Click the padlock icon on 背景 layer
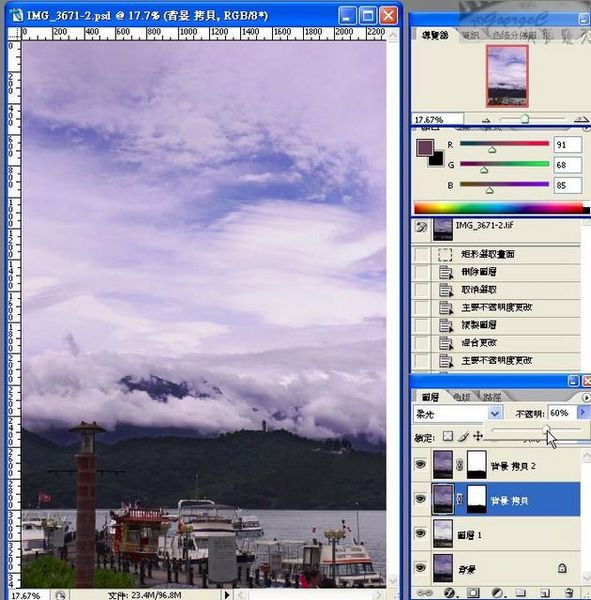This screenshot has height=600, width=591. (x=562, y=568)
